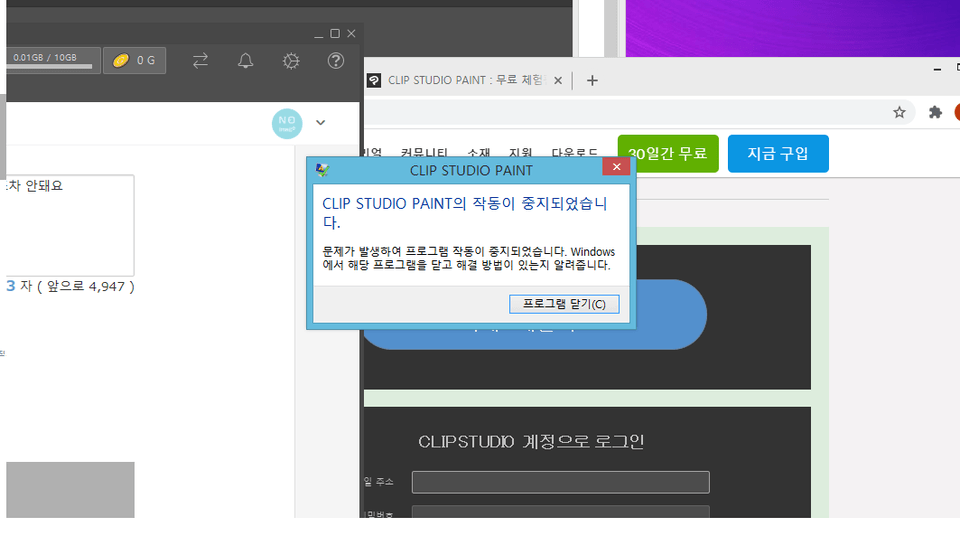Expand the account dropdown chevron next to avatar

coord(320,123)
